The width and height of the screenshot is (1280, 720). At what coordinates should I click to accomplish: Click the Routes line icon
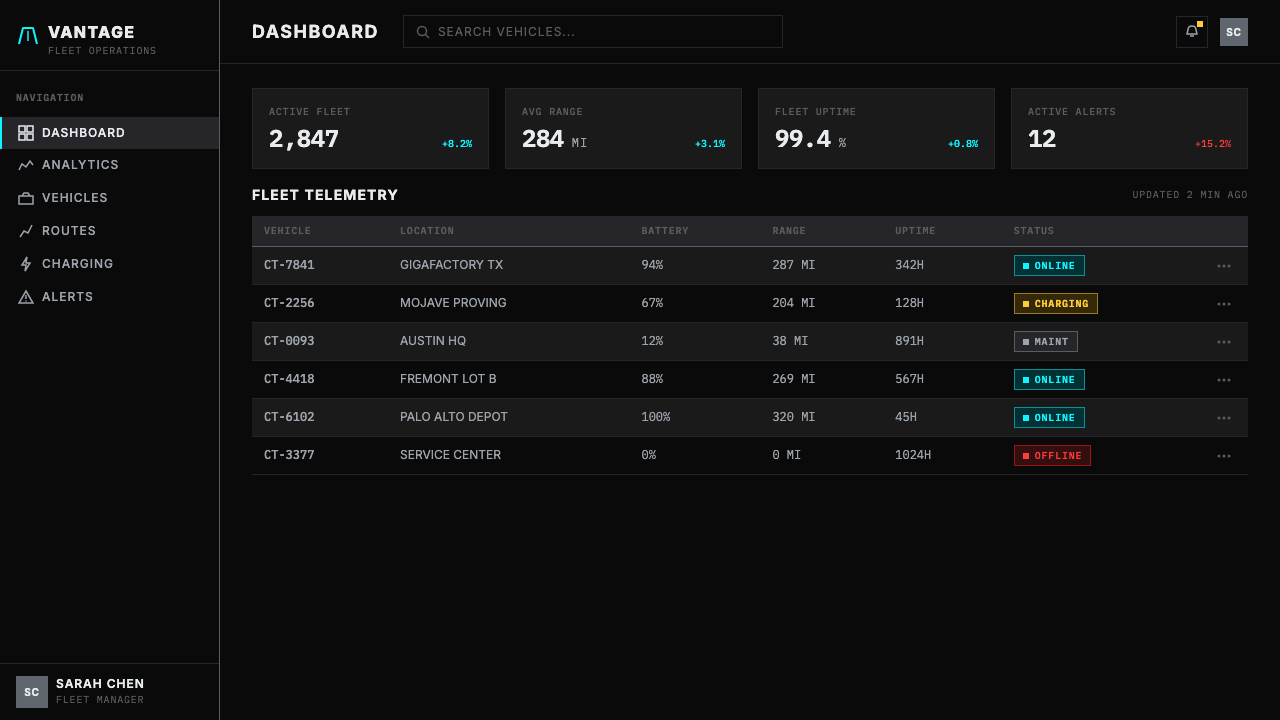pyautogui.click(x=26, y=231)
